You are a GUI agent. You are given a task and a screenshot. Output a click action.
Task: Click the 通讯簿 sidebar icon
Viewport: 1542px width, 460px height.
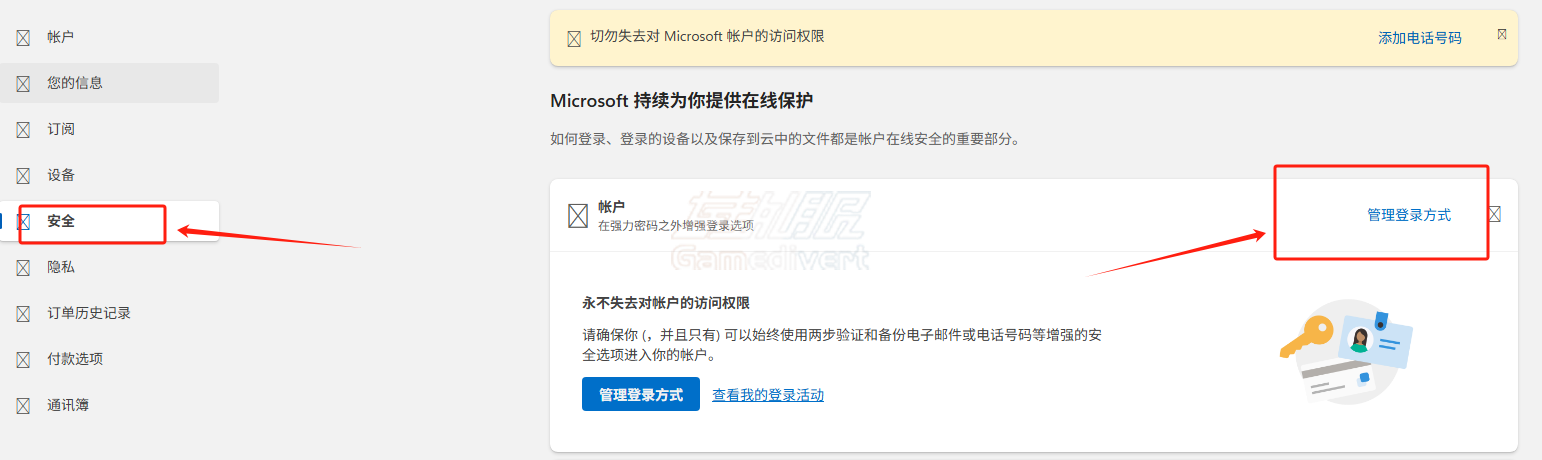click(x=22, y=406)
